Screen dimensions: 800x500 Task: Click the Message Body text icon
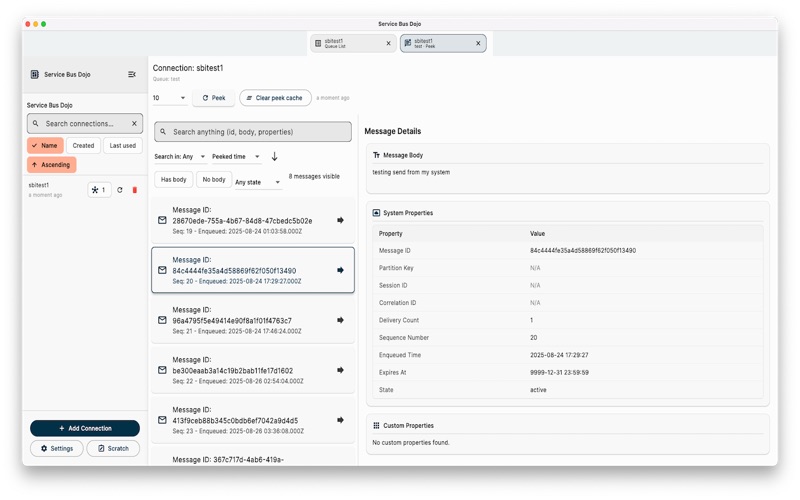coord(377,155)
